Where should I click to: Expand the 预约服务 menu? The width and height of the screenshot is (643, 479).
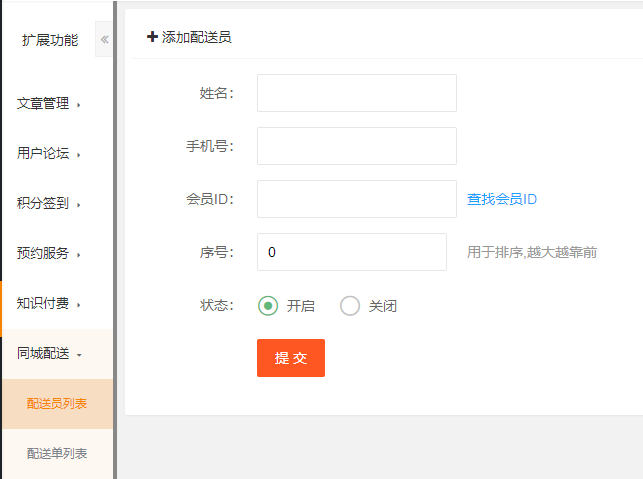click(48, 253)
